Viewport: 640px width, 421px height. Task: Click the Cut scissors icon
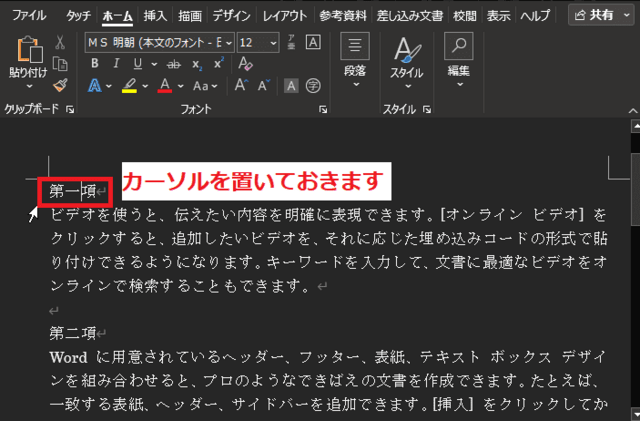(60, 42)
